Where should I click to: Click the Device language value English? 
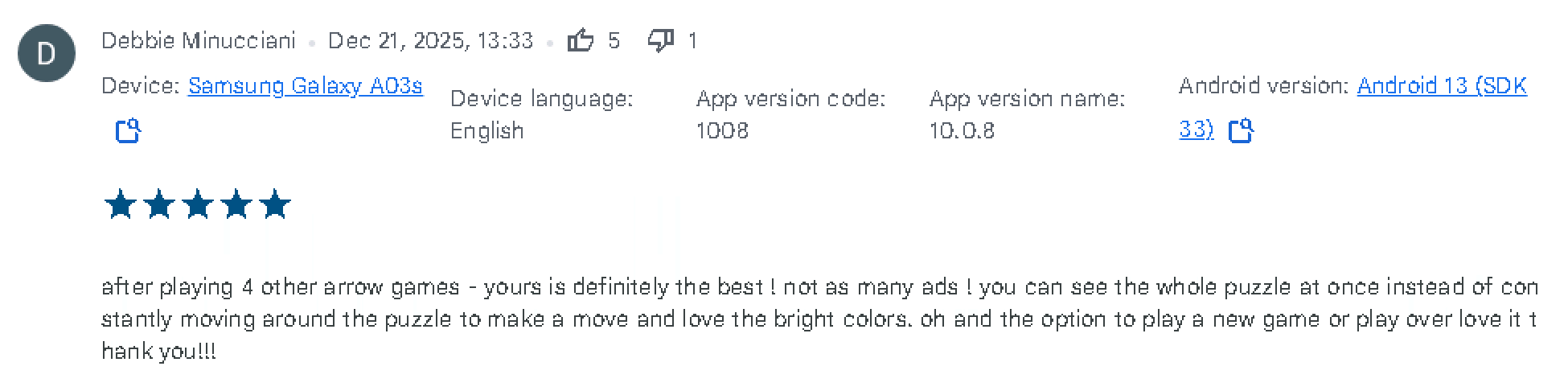click(486, 130)
